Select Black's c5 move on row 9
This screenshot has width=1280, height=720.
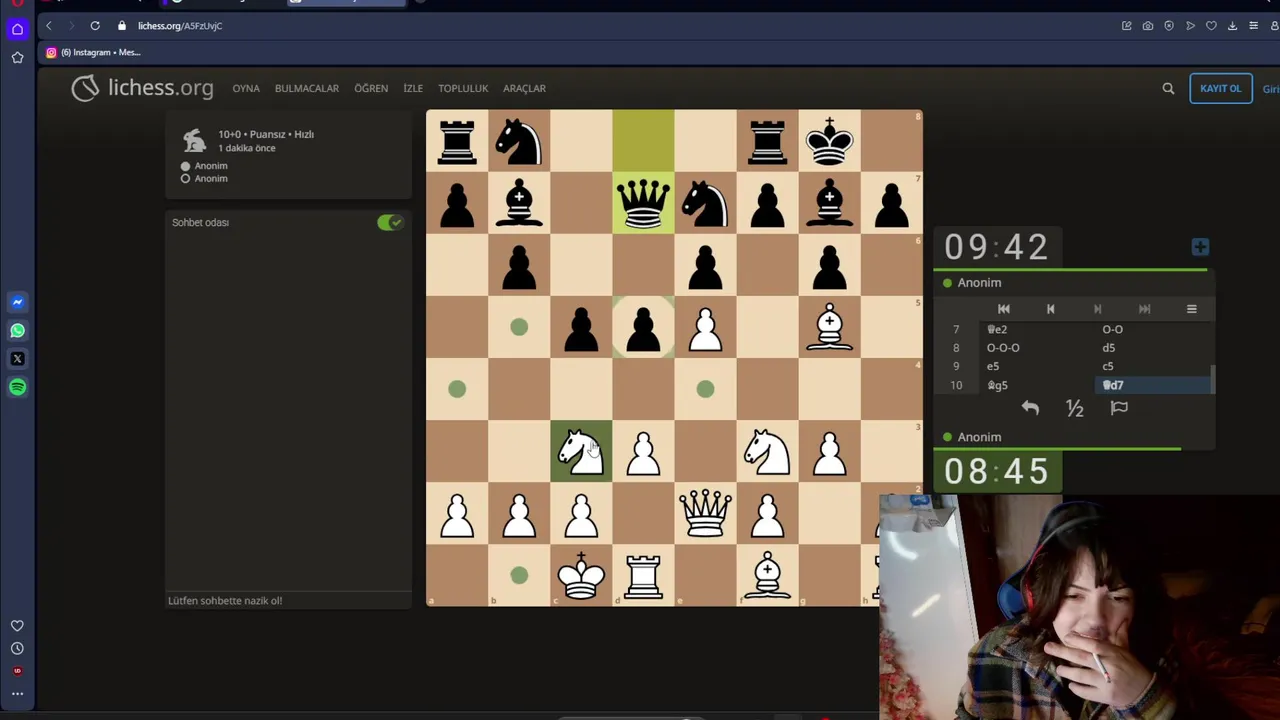coord(1153,366)
